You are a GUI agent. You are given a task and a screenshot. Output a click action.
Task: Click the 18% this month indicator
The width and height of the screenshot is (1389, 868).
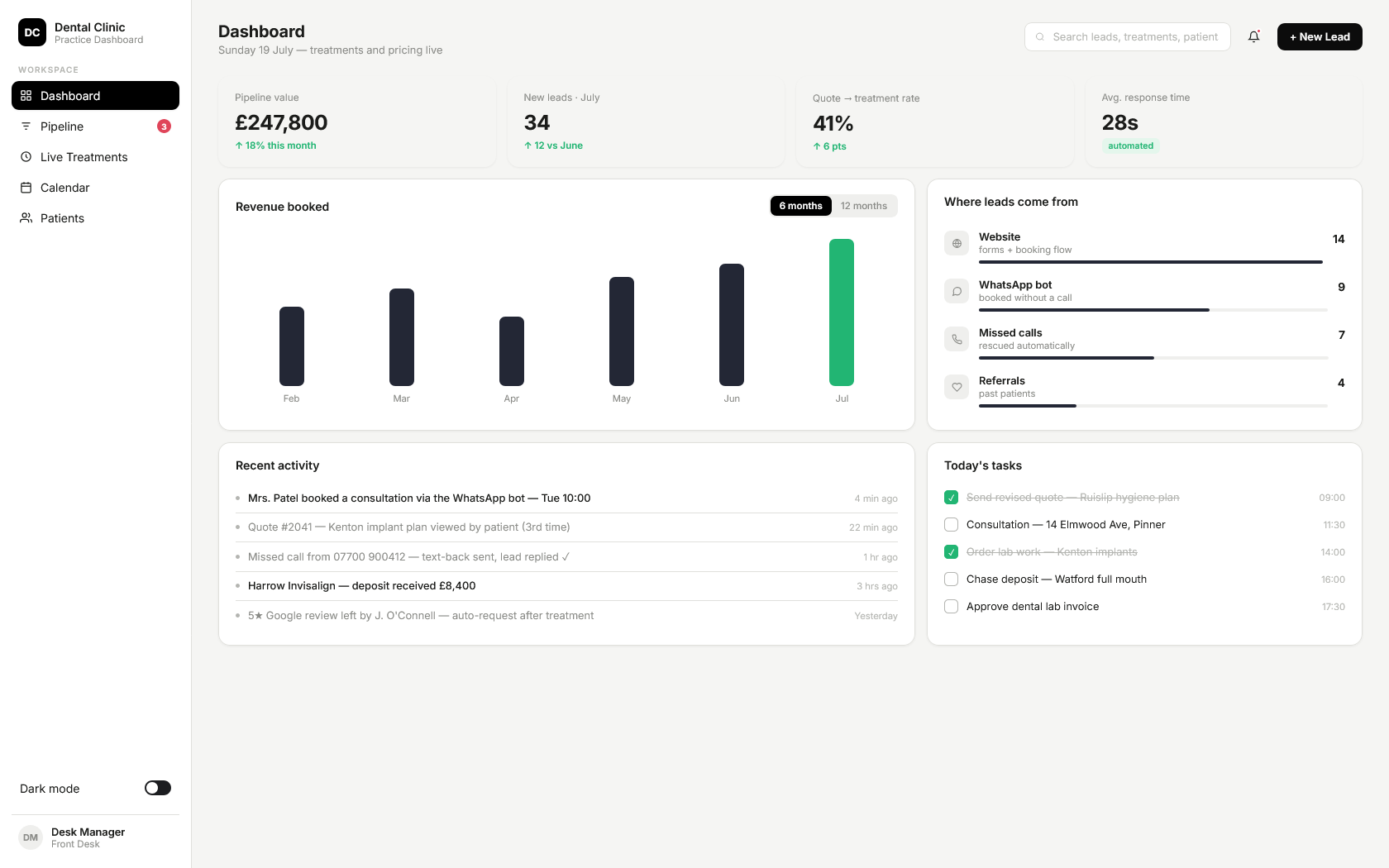(x=275, y=145)
